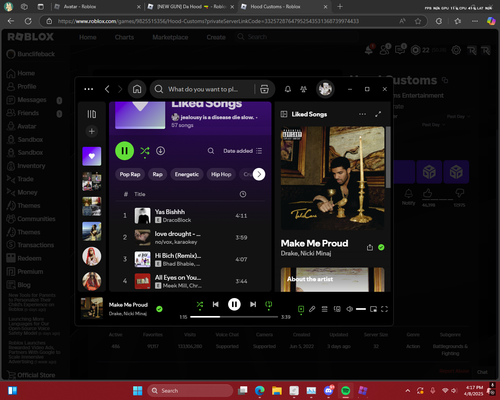
Task: Open Roblox Marketplace menu
Action: [x=170, y=37]
